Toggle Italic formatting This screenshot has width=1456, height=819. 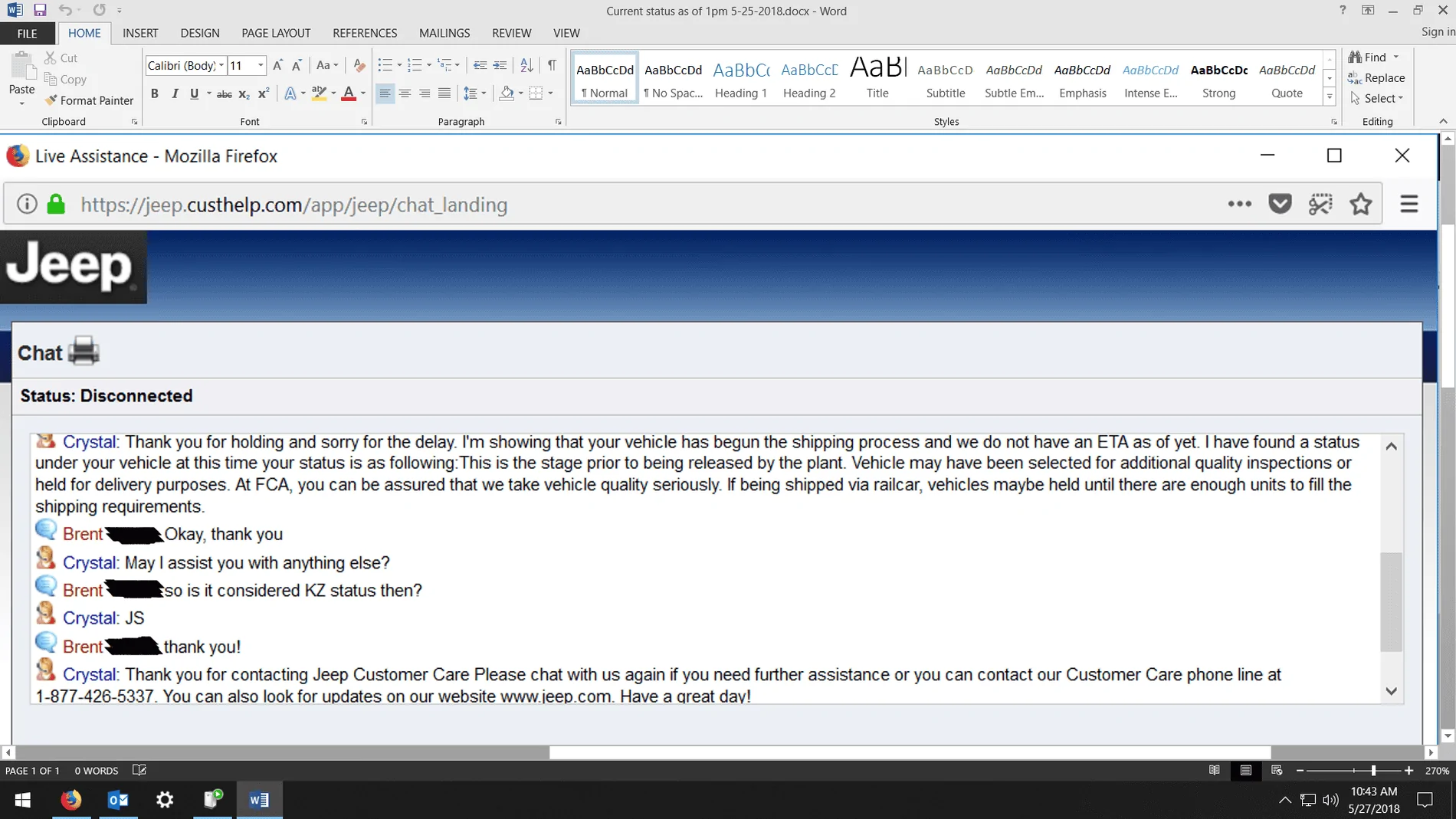click(x=175, y=94)
